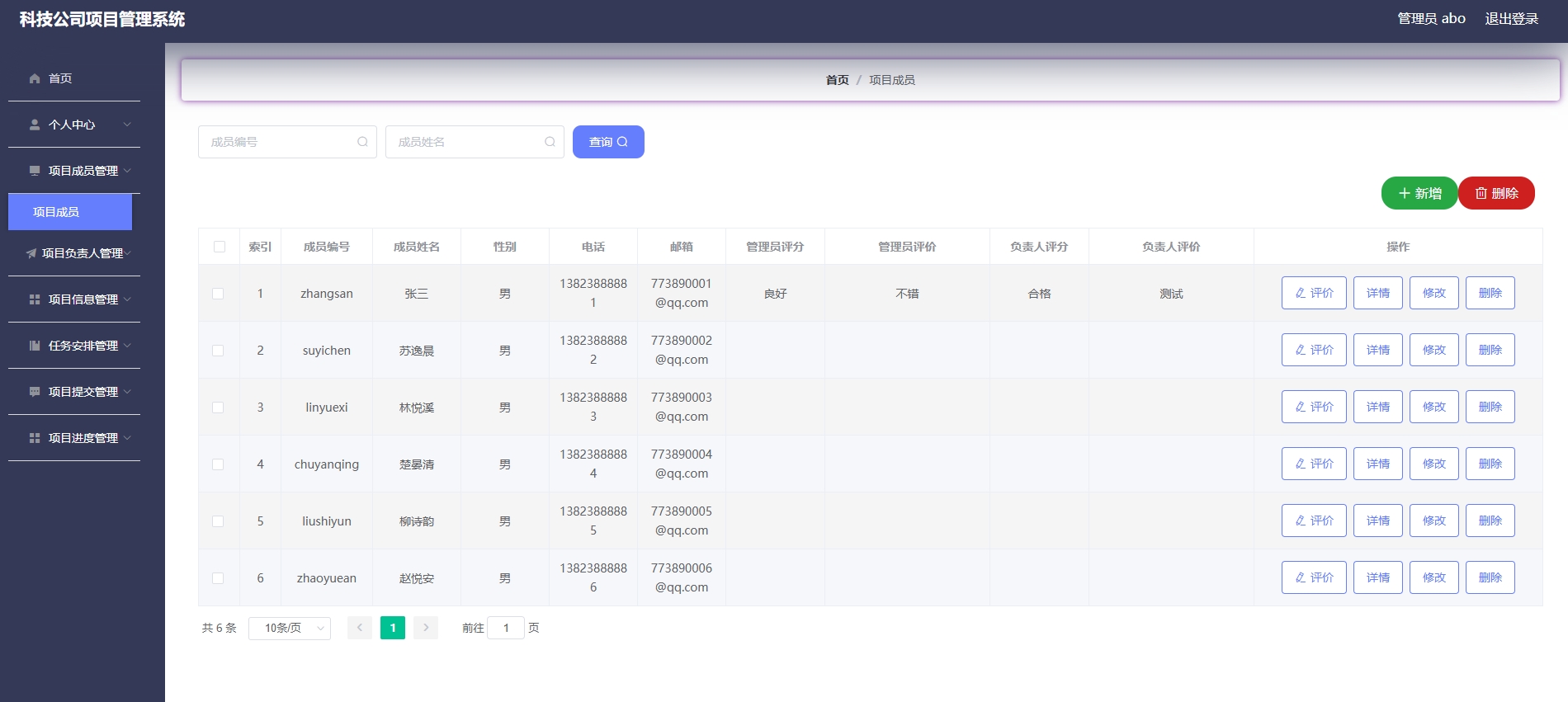Image resolution: width=1568 pixels, height=702 pixels.
Task: Click the paper plane icon beside 项目负责人管理
Action: coord(31,253)
